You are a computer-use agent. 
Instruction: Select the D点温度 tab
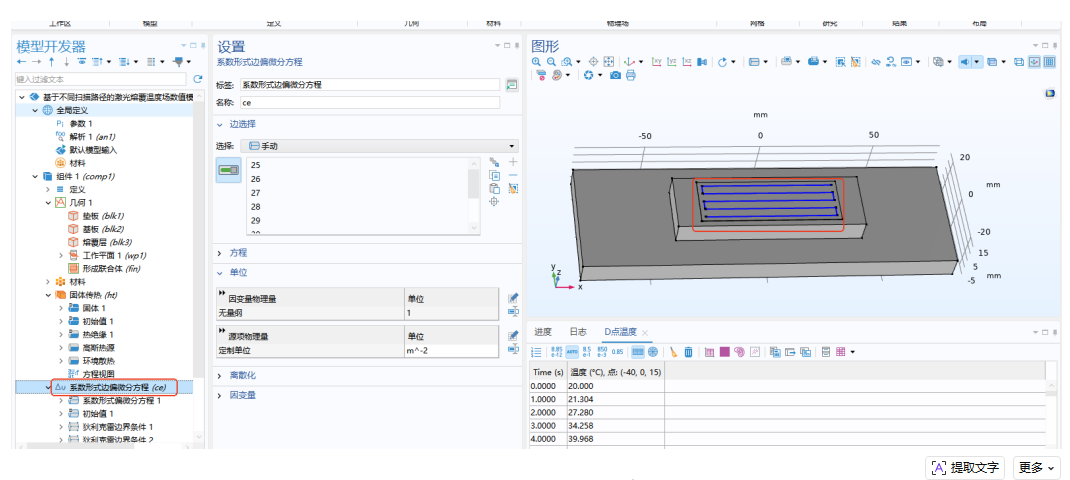[620, 332]
